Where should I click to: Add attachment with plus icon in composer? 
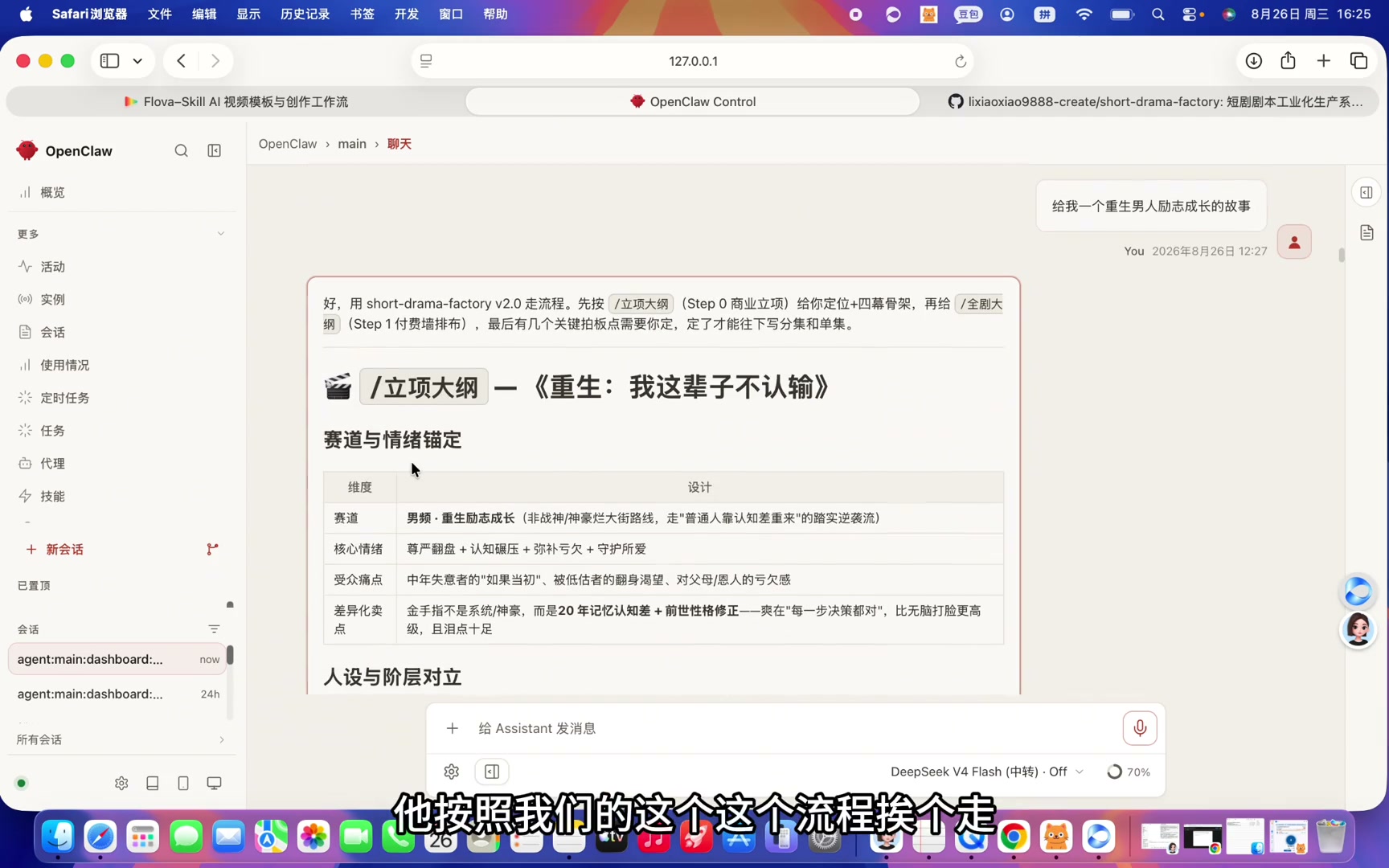pos(453,729)
